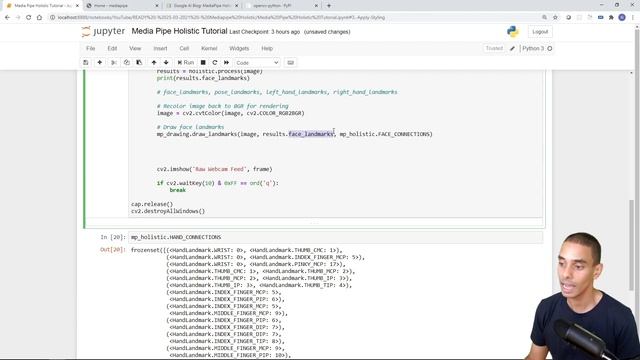Close the opencv-python PyPI tab

click(316, 6)
